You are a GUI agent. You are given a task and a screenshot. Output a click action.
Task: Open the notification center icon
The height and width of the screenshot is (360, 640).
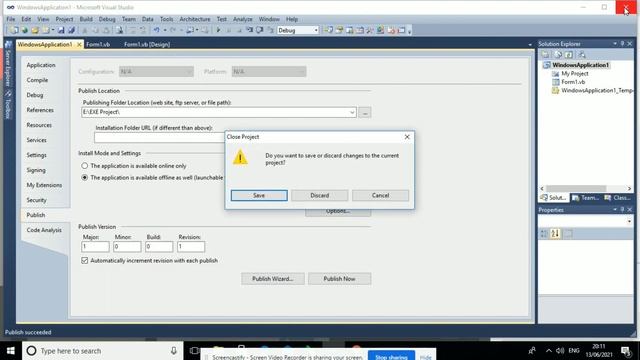pyautogui.click(x=626, y=351)
